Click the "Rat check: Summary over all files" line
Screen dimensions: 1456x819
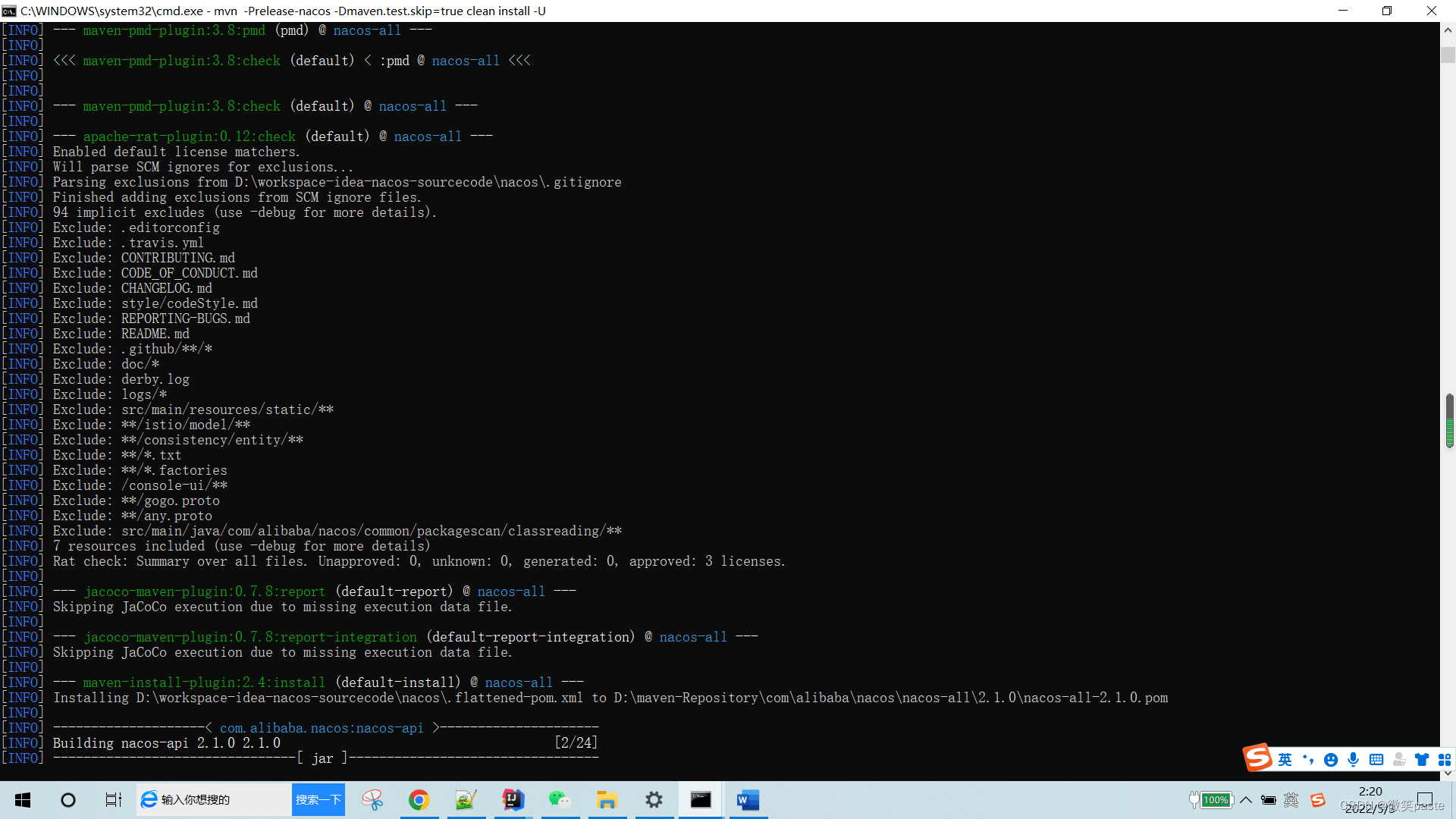click(x=419, y=561)
